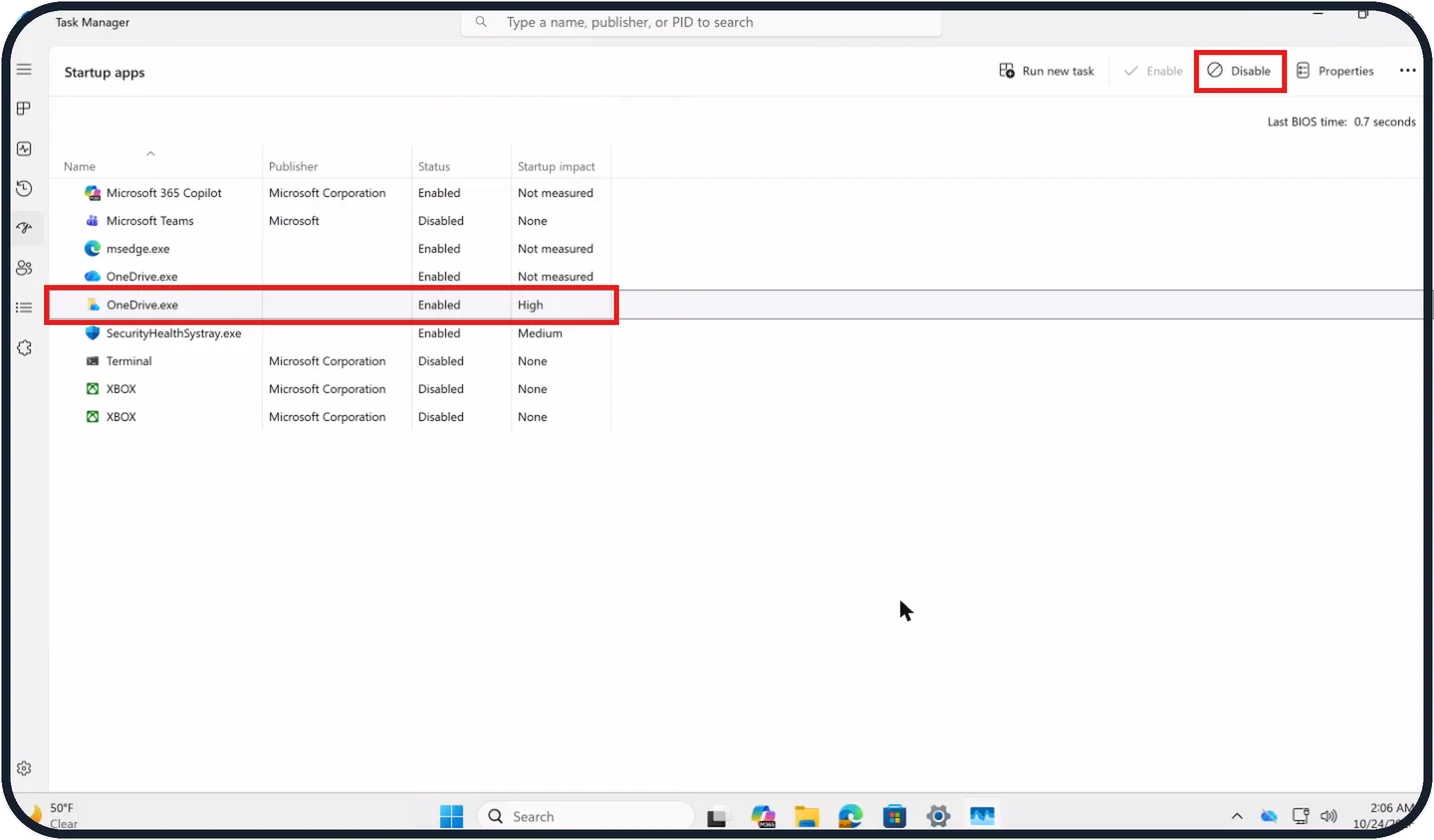Open App history from sidebar
1434x840 pixels.
(24, 188)
